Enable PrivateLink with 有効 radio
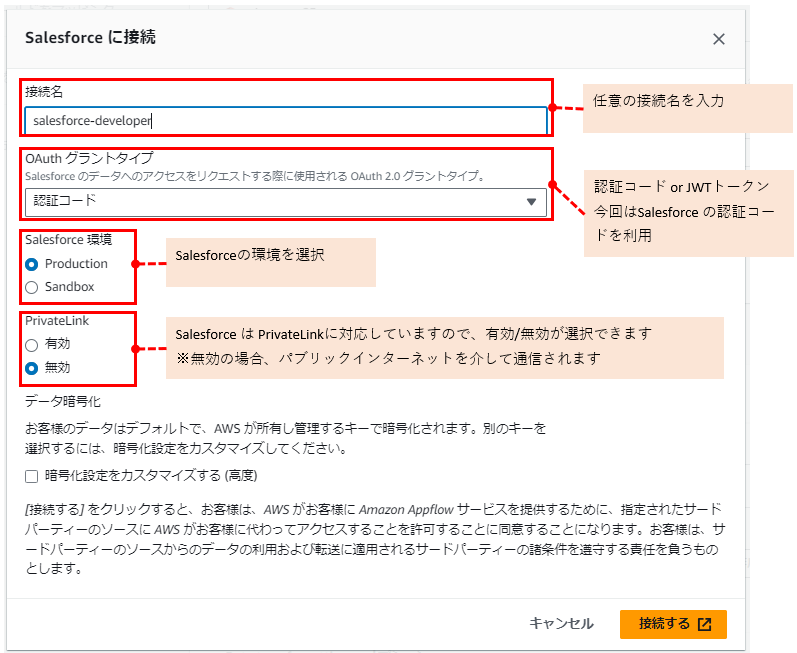The image size is (797, 653). [32, 345]
